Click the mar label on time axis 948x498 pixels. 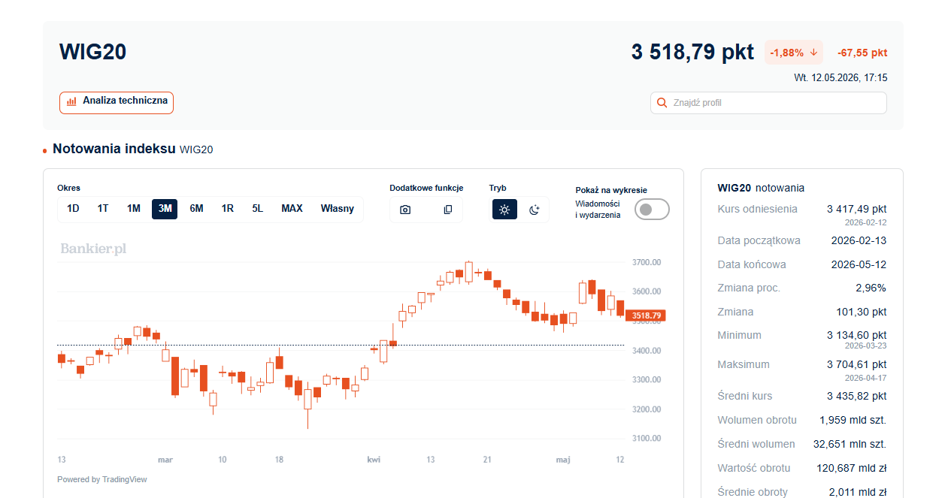(165, 460)
